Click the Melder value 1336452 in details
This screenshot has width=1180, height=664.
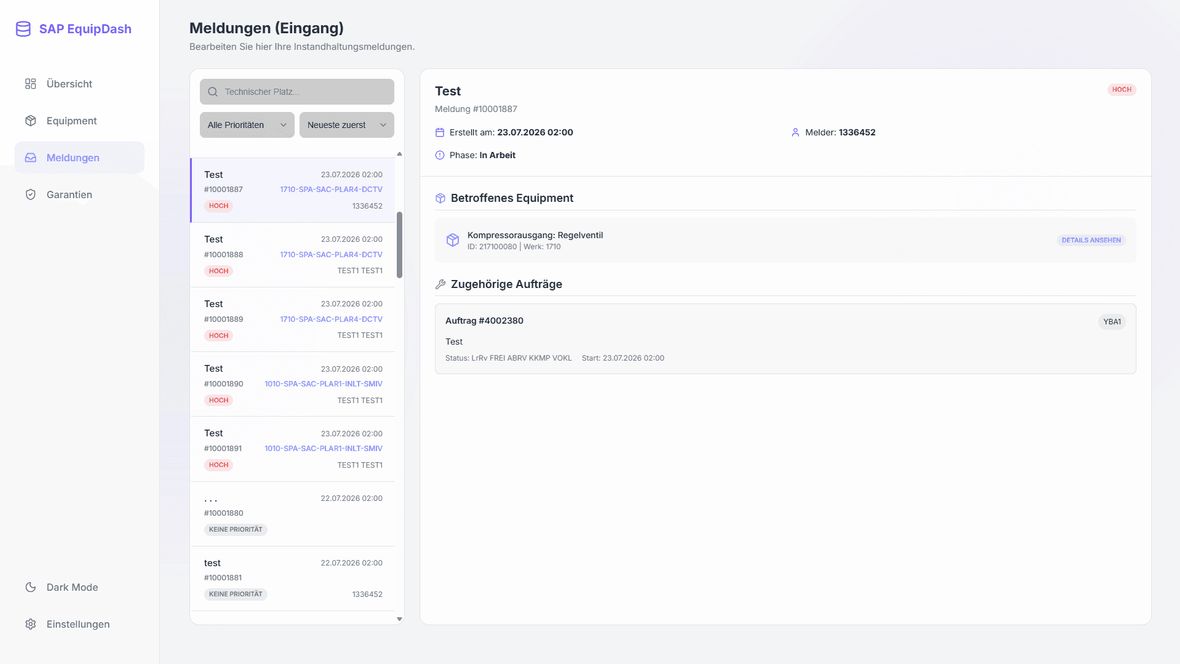pos(857,132)
